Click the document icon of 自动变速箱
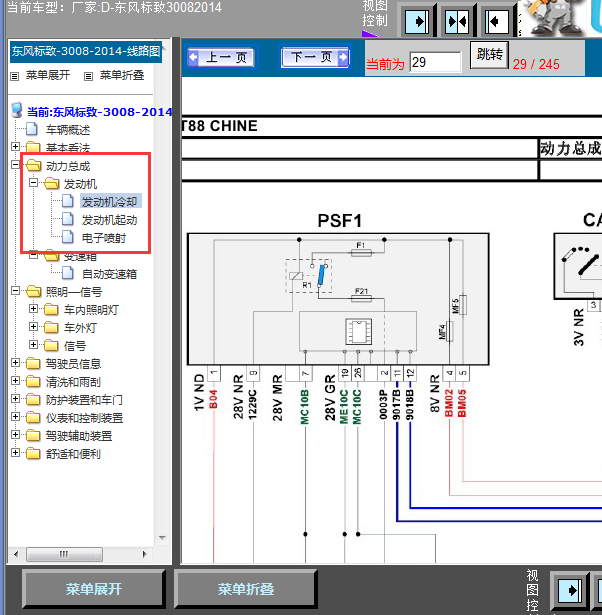Image resolution: width=602 pixels, height=615 pixels. 67,273
